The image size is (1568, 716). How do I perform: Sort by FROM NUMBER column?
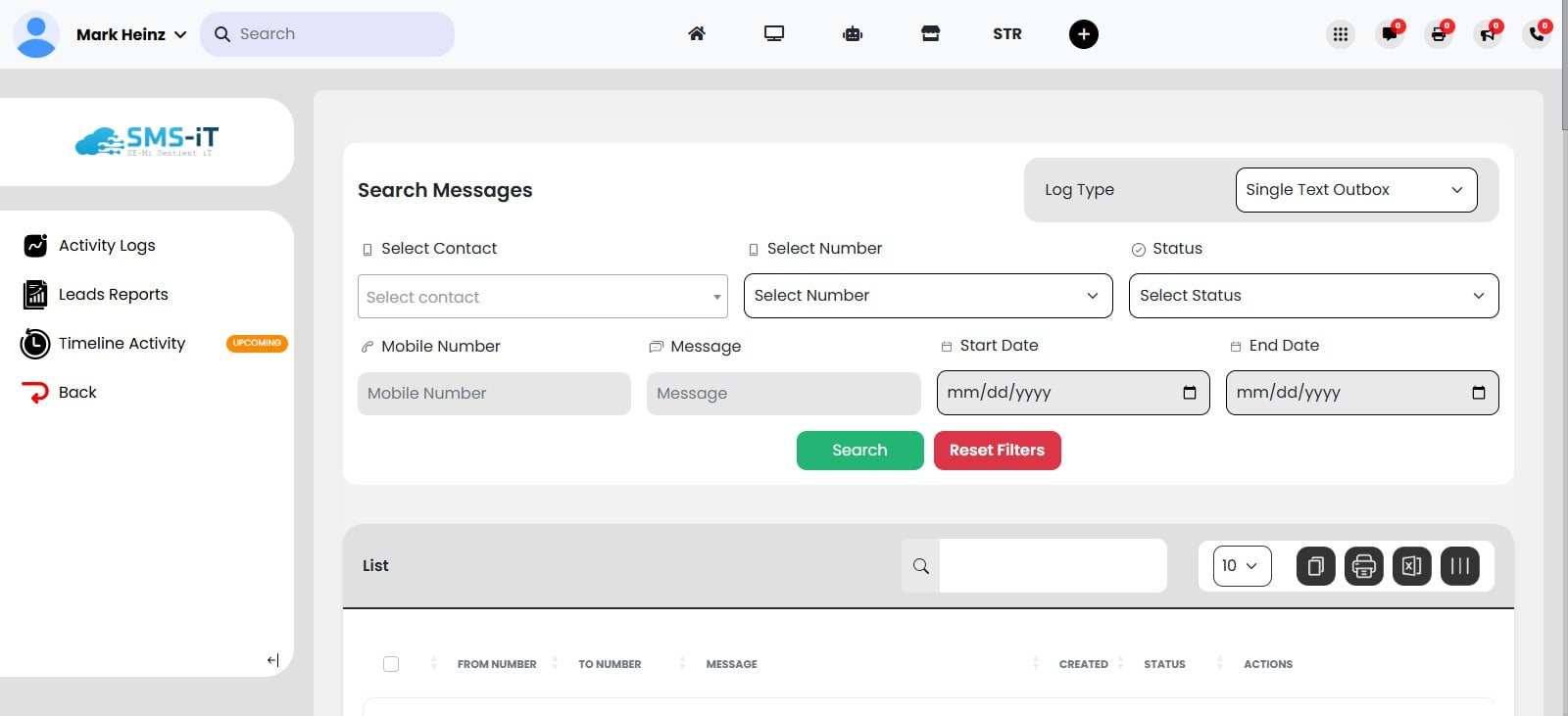tap(497, 664)
